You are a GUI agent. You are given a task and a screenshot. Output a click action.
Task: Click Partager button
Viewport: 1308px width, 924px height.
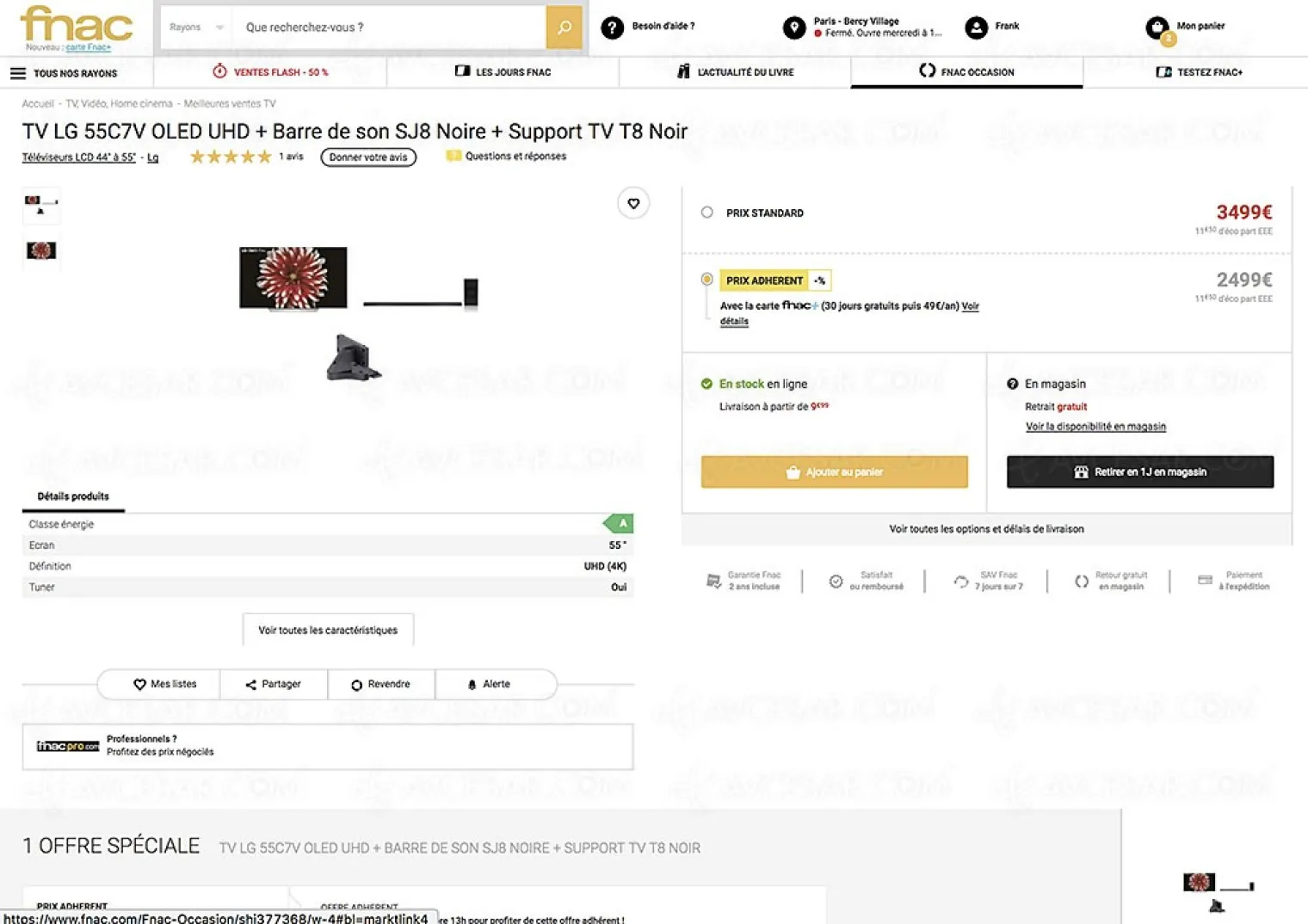pos(274,684)
